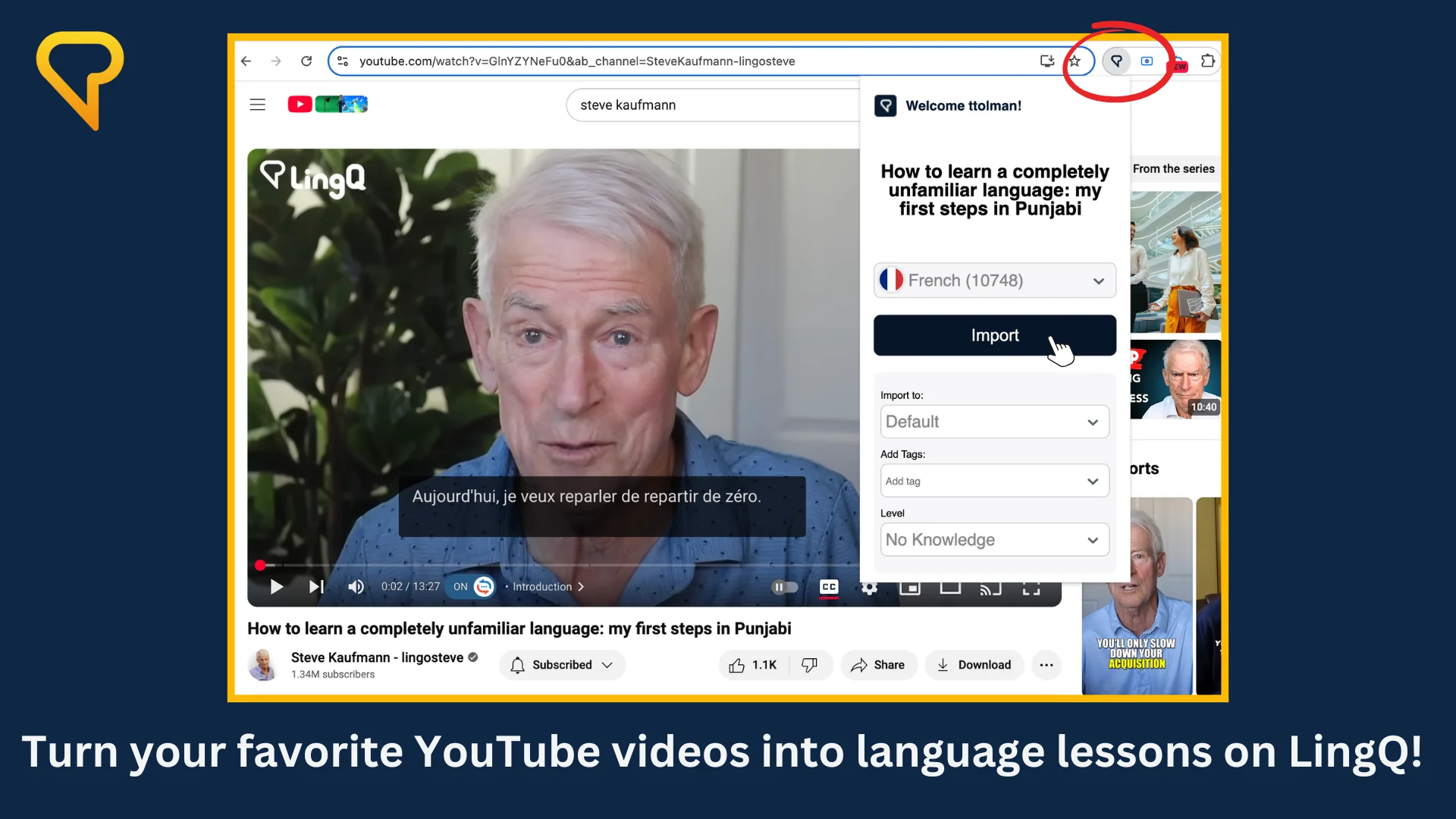Click the address bar URL
Image resolution: width=1456 pixels, height=819 pixels.
[x=577, y=61]
